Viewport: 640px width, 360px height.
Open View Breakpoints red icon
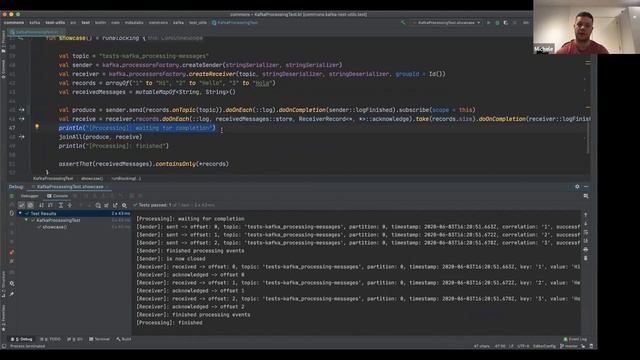[x=11, y=252]
